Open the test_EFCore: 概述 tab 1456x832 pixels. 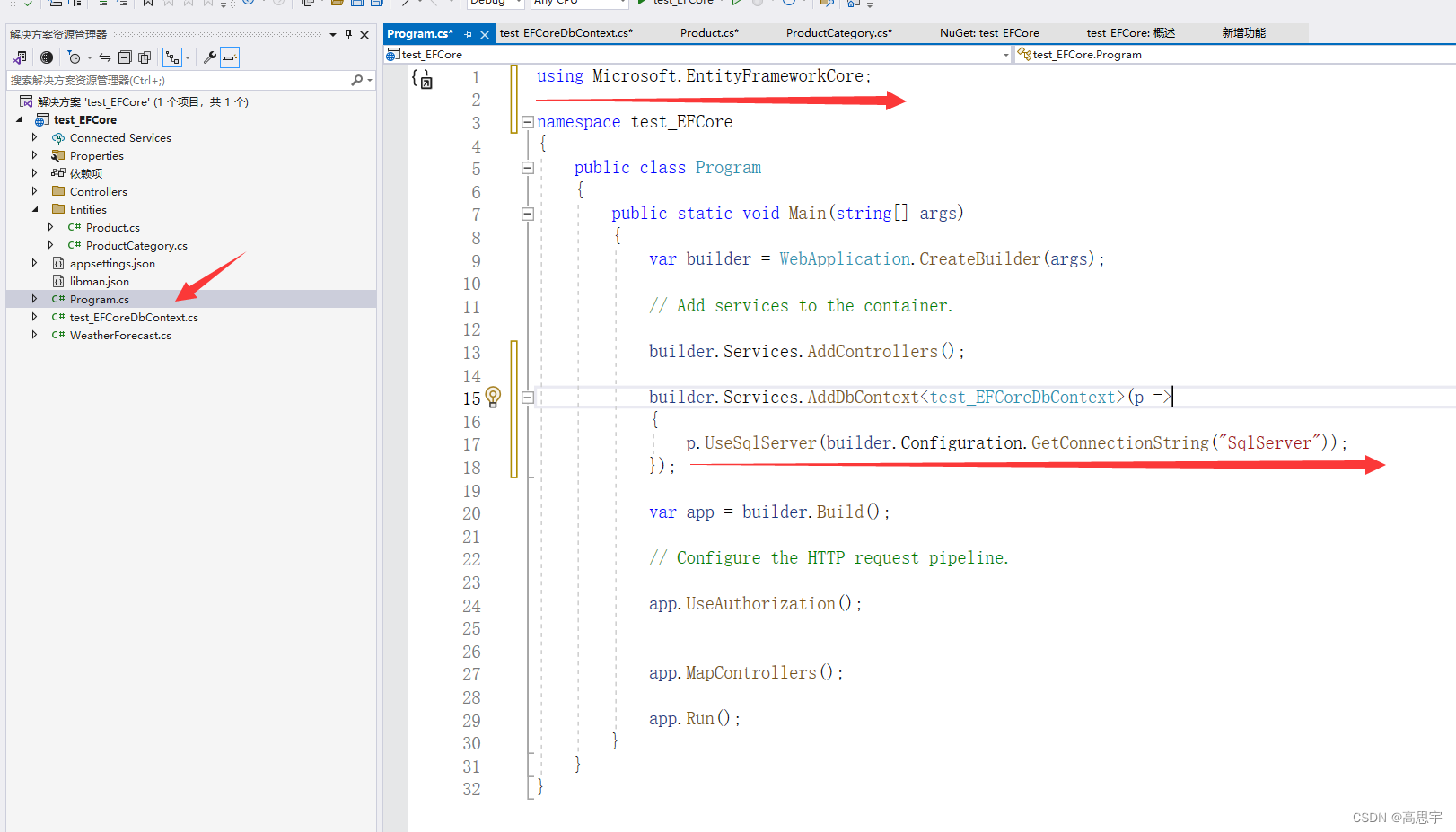pyautogui.click(x=1130, y=33)
